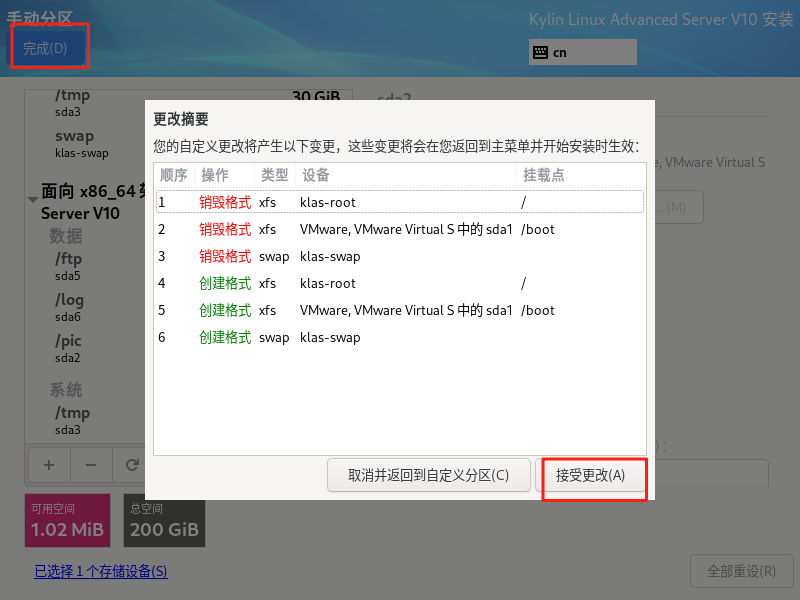Image resolution: width=800 pixels, height=600 pixels.
Task: Click the remove mount point minus icon
Action: click(x=90, y=465)
